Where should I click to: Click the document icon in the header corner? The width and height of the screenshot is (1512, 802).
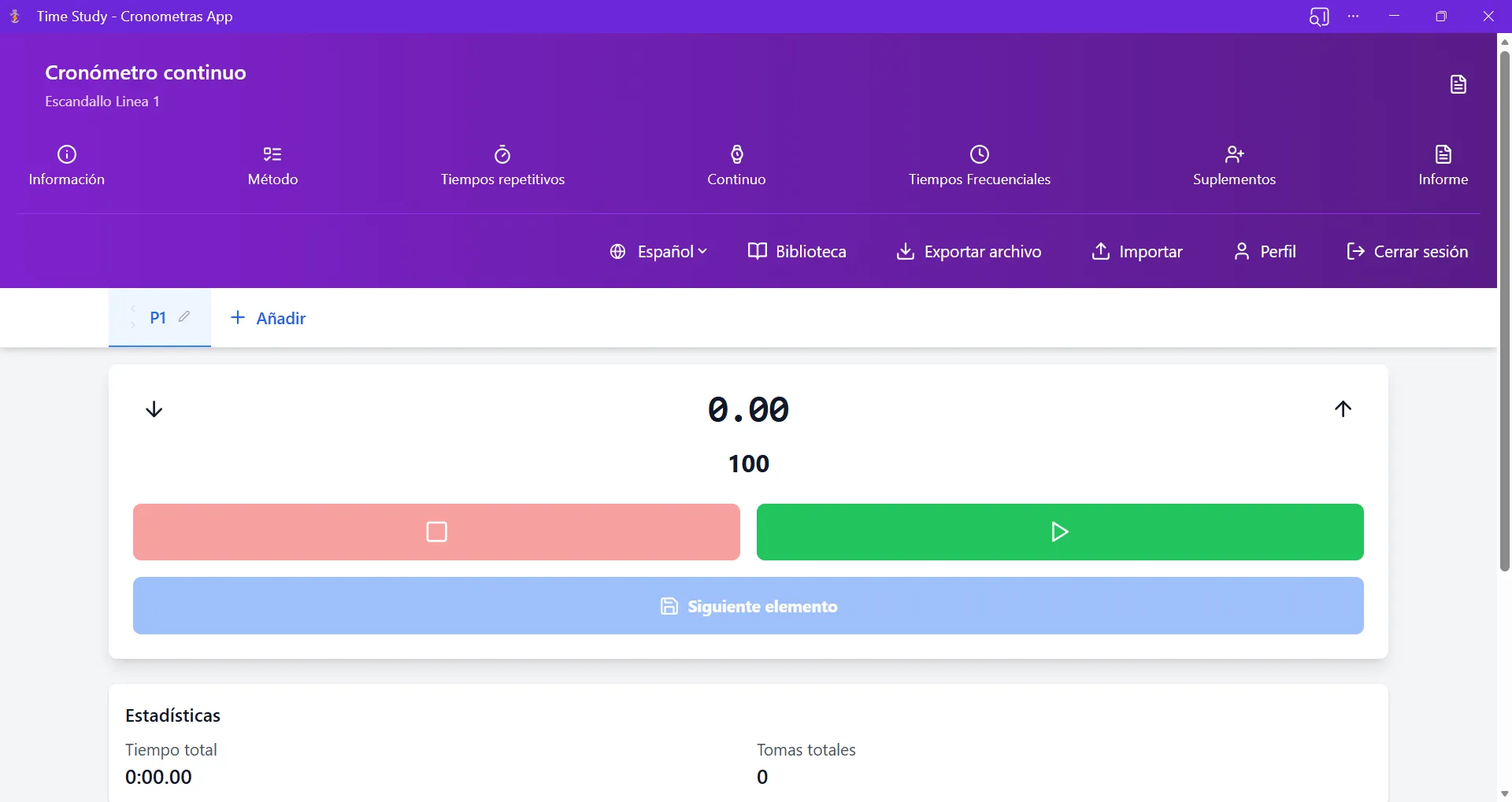pyautogui.click(x=1458, y=84)
